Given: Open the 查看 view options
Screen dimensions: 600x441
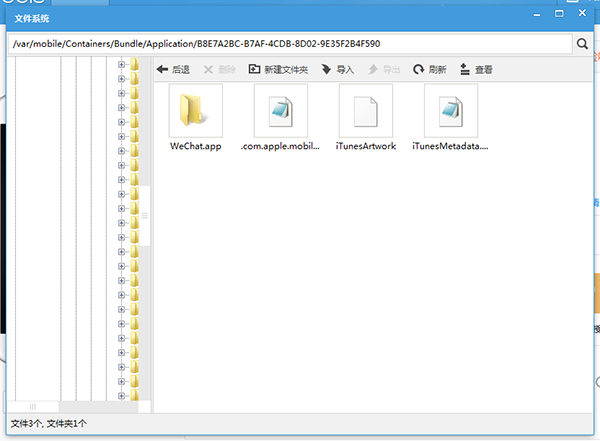Looking at the screenshot, I should (476, 69).
